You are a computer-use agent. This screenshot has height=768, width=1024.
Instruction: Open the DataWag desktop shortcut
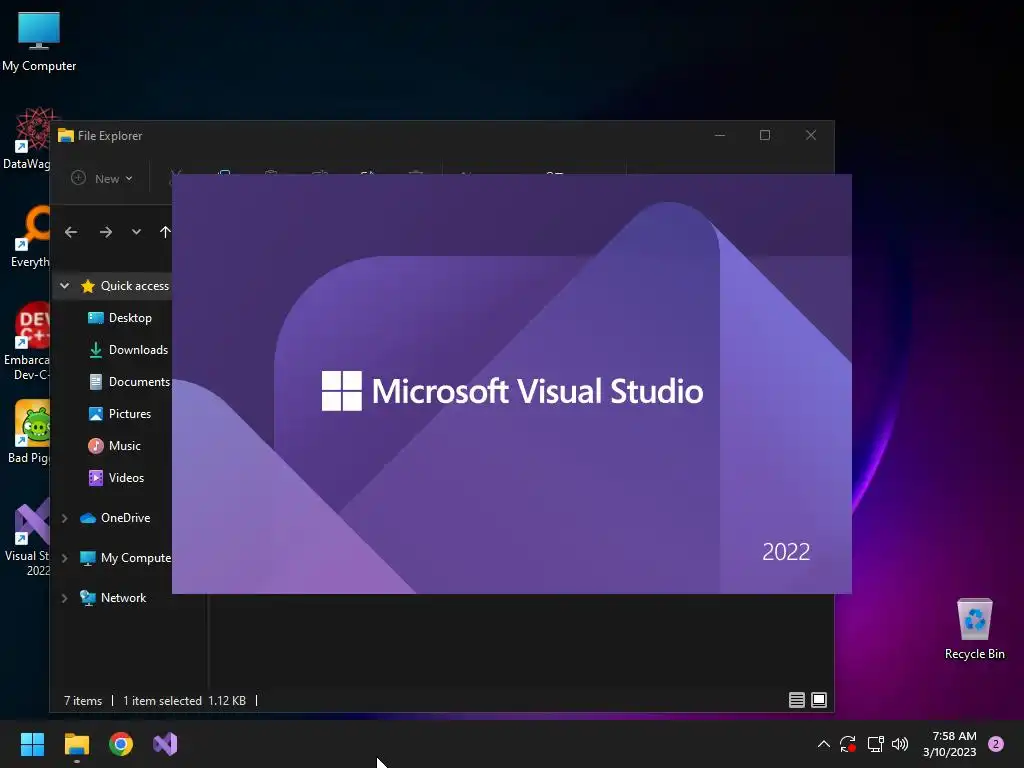26,138
